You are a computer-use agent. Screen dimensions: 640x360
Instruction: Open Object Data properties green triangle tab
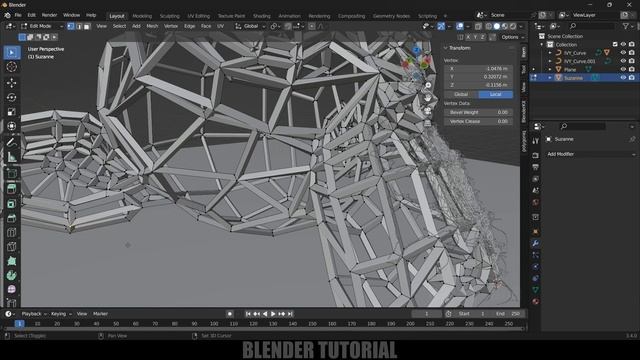pos(536,289)
